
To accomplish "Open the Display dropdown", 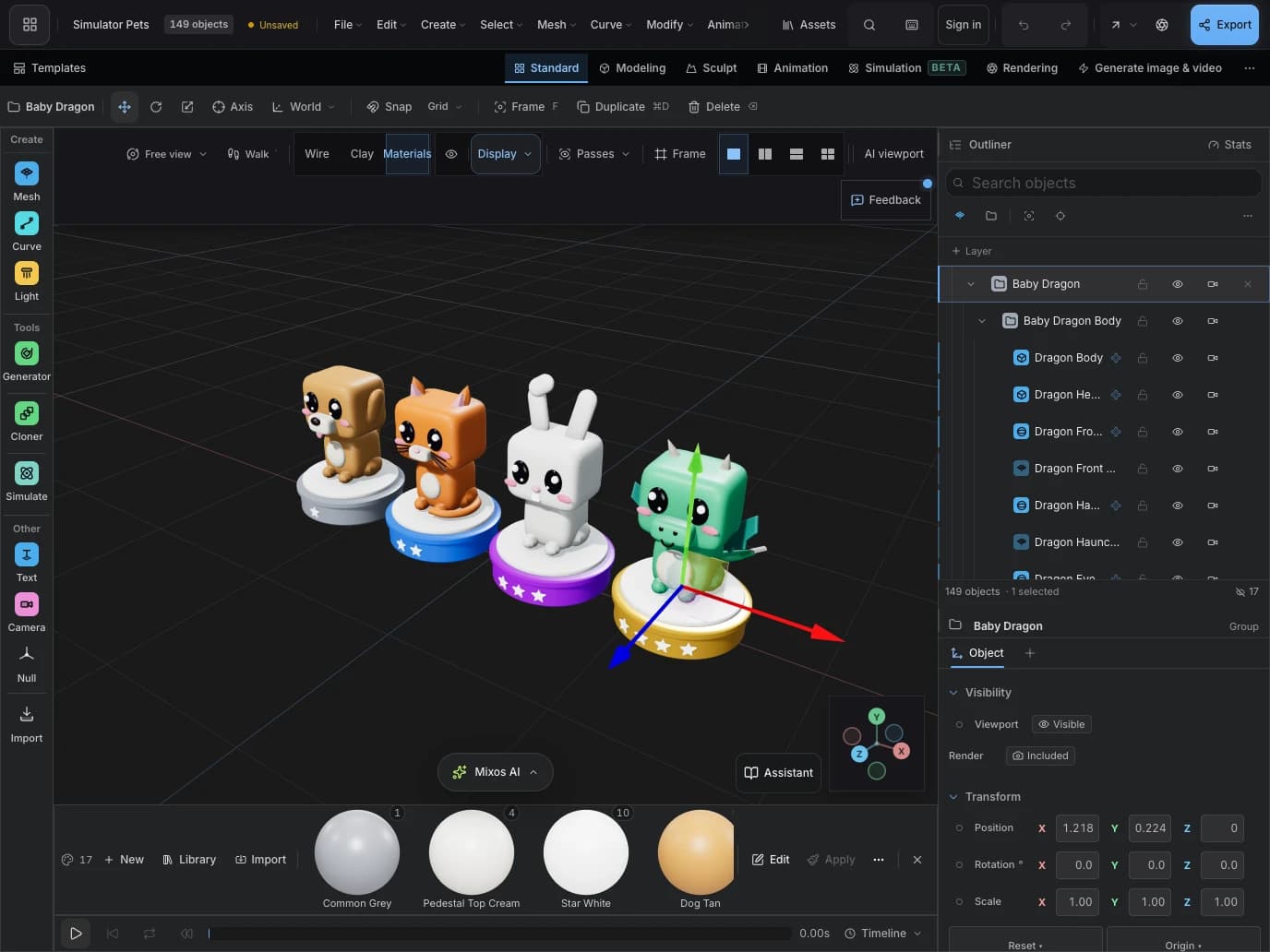I will [505, 154].
